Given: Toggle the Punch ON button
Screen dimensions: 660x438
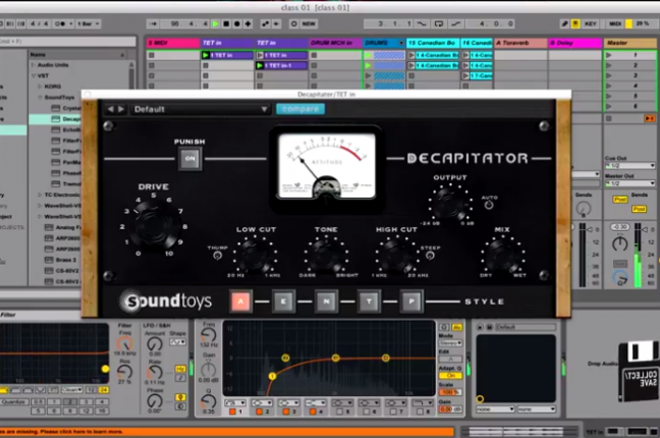Looking at the screenshot, I should tap(188, 158).
